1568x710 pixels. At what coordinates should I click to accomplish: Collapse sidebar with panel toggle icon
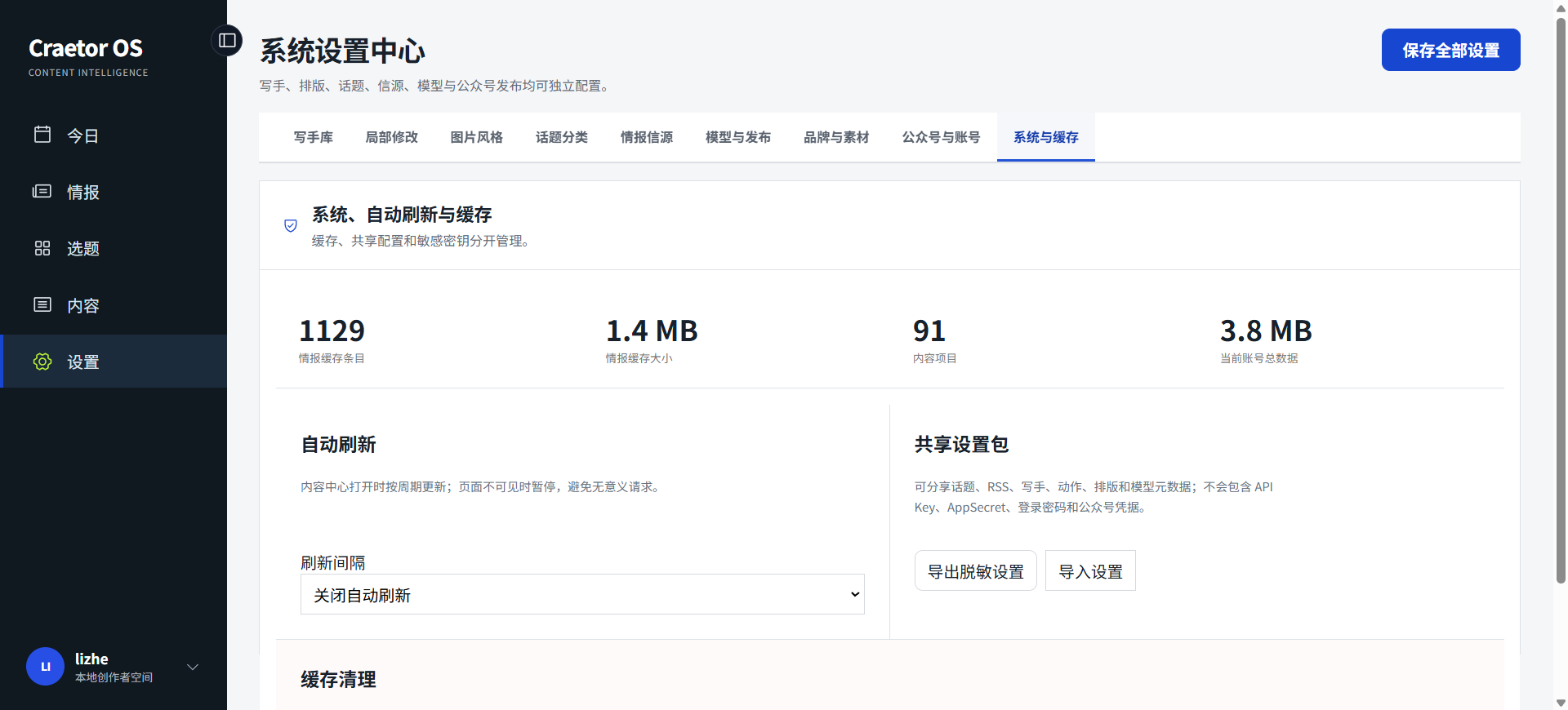point(227,40)
